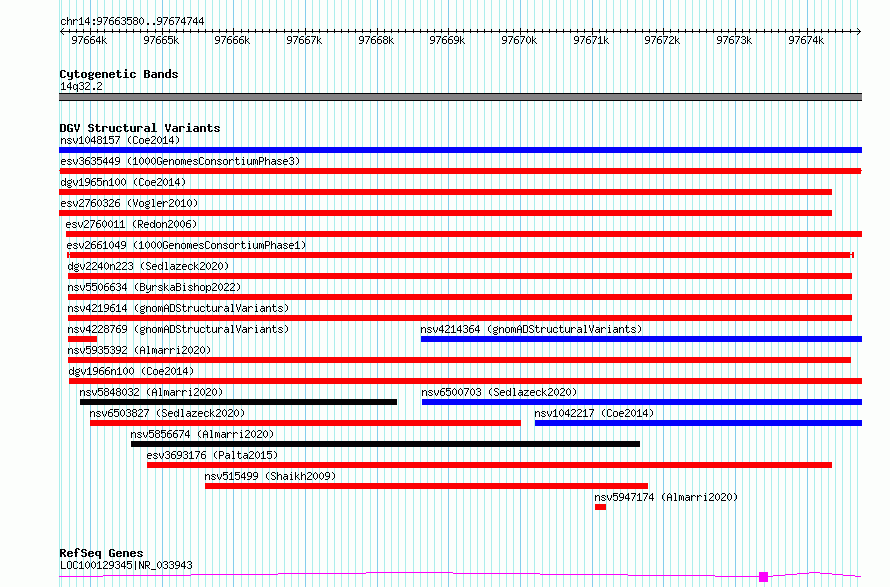This screenshot has width=890, height=587.
Task: Click the 97665k ruler position
Action: [x=161, y=40]
